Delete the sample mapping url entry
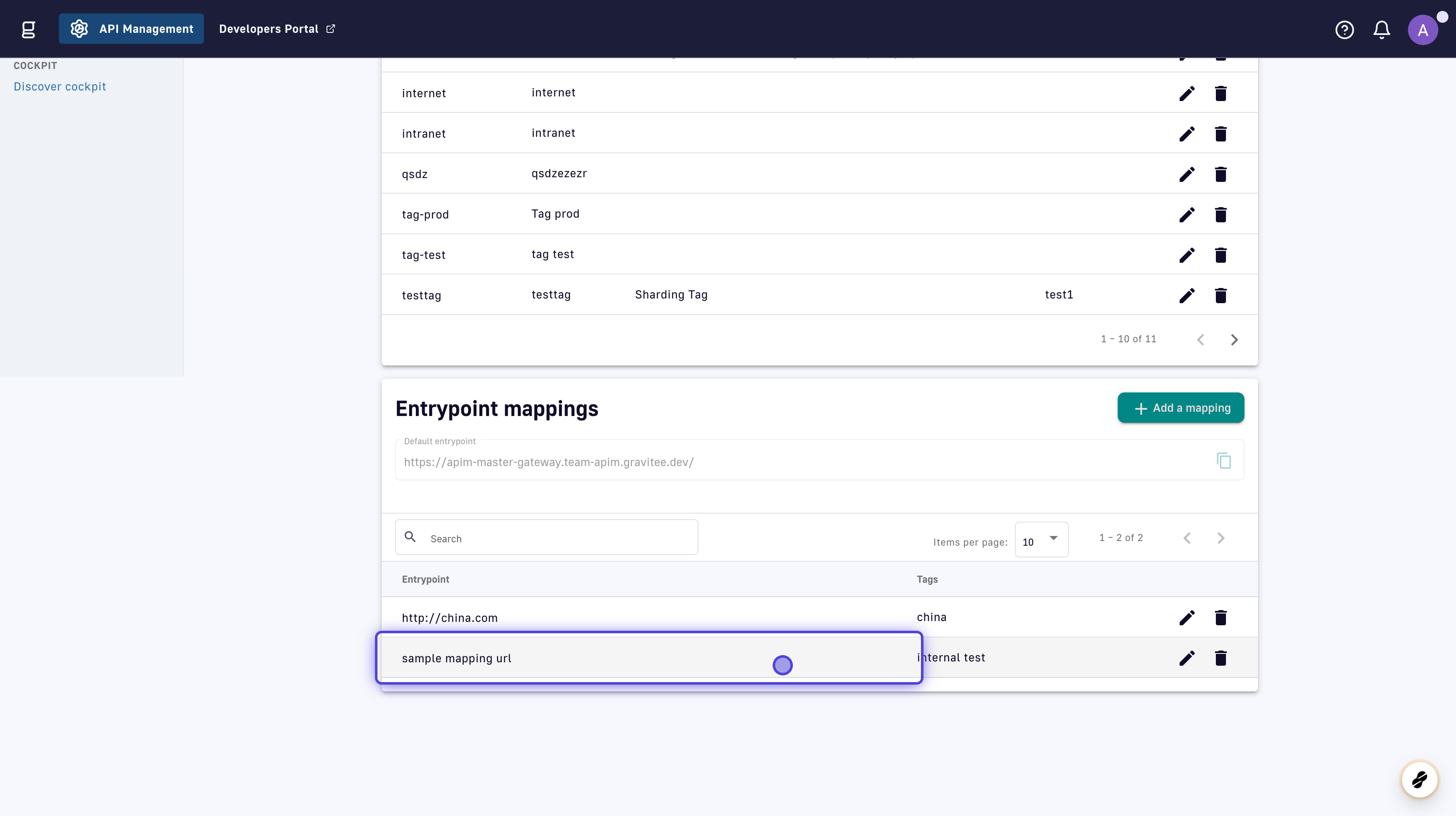The height and width of the screenshot is (816, 1456). tap(1220, 658)
